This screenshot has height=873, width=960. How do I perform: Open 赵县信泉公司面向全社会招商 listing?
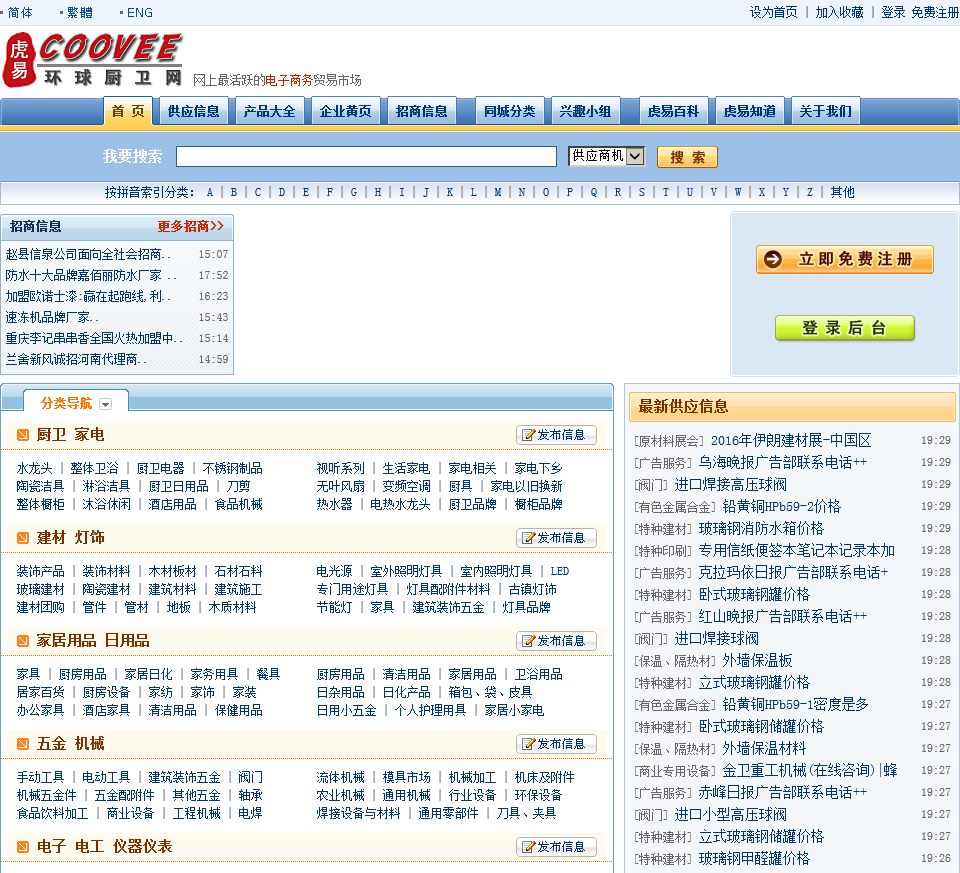pos(88,254)
